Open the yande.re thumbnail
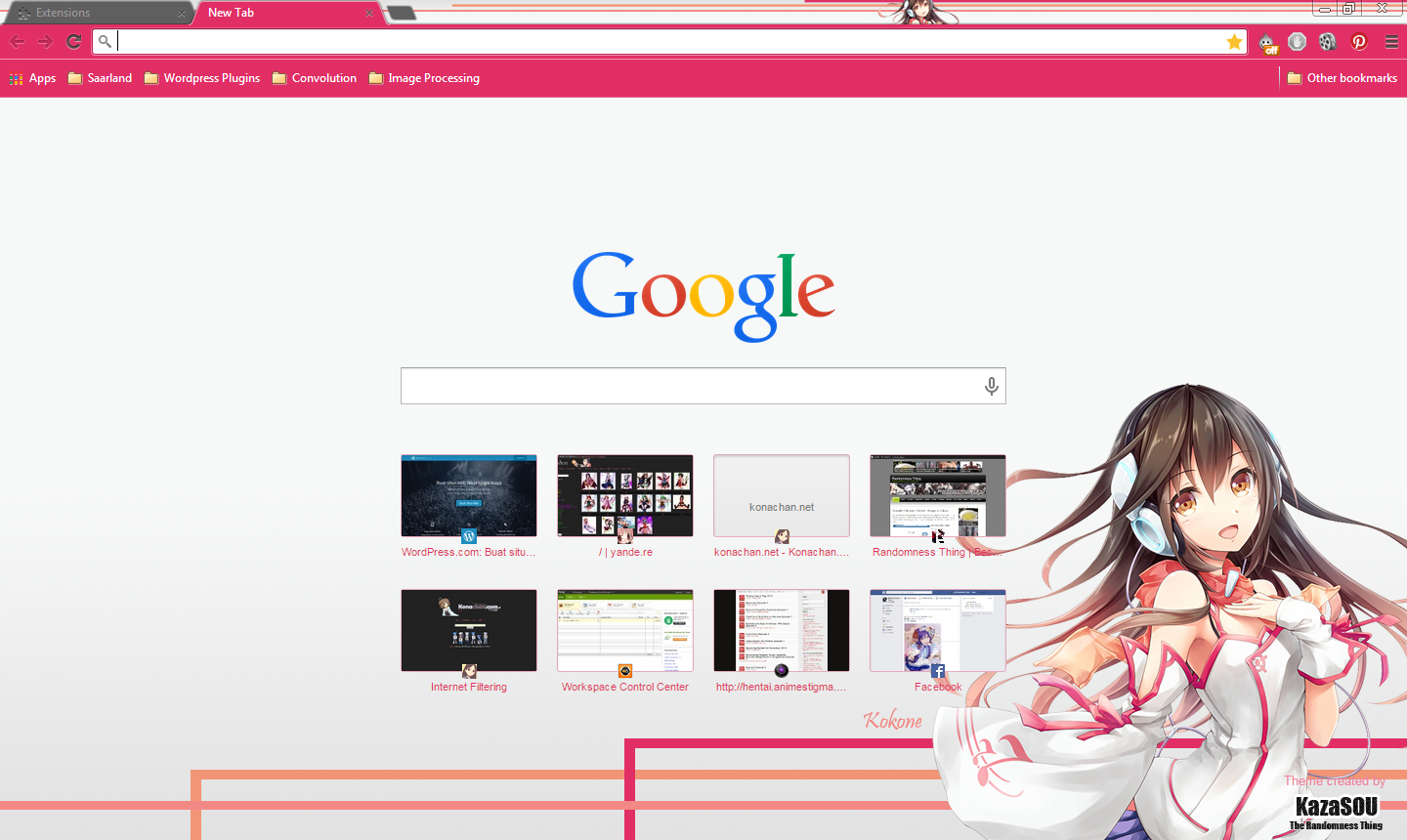 (625, 495)
